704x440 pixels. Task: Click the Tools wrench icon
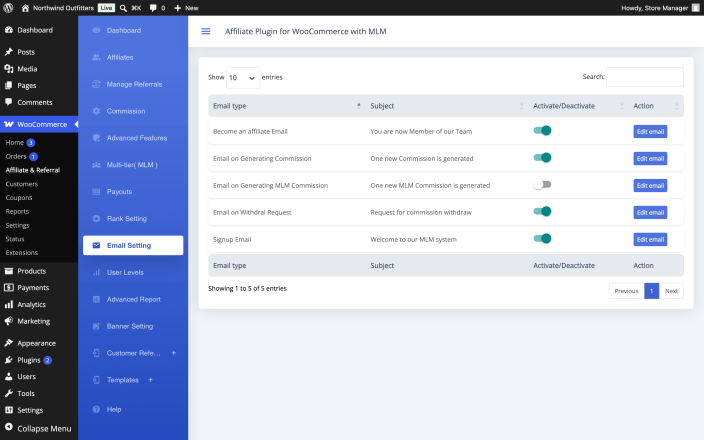9,393
